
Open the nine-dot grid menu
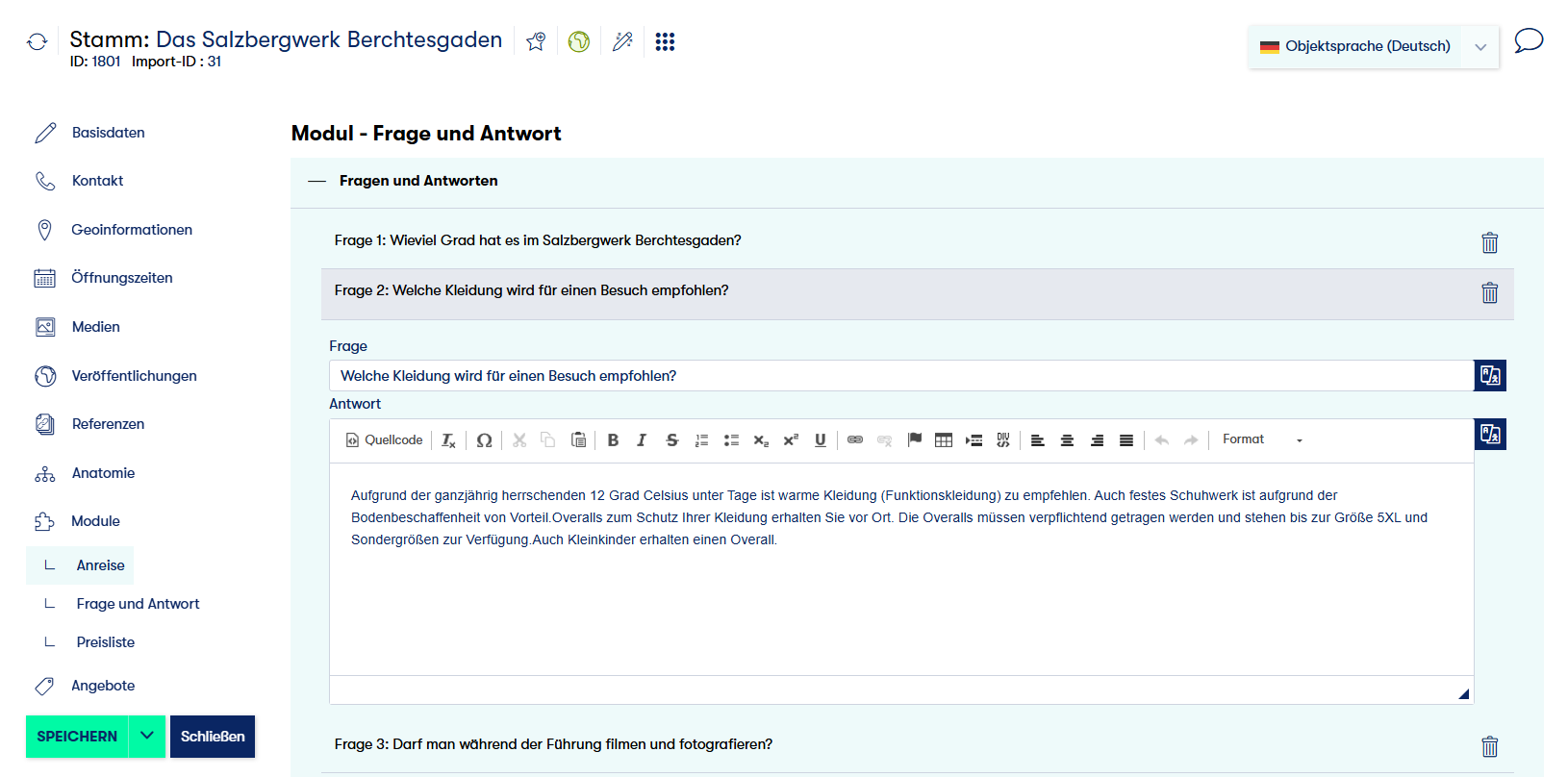665,41
